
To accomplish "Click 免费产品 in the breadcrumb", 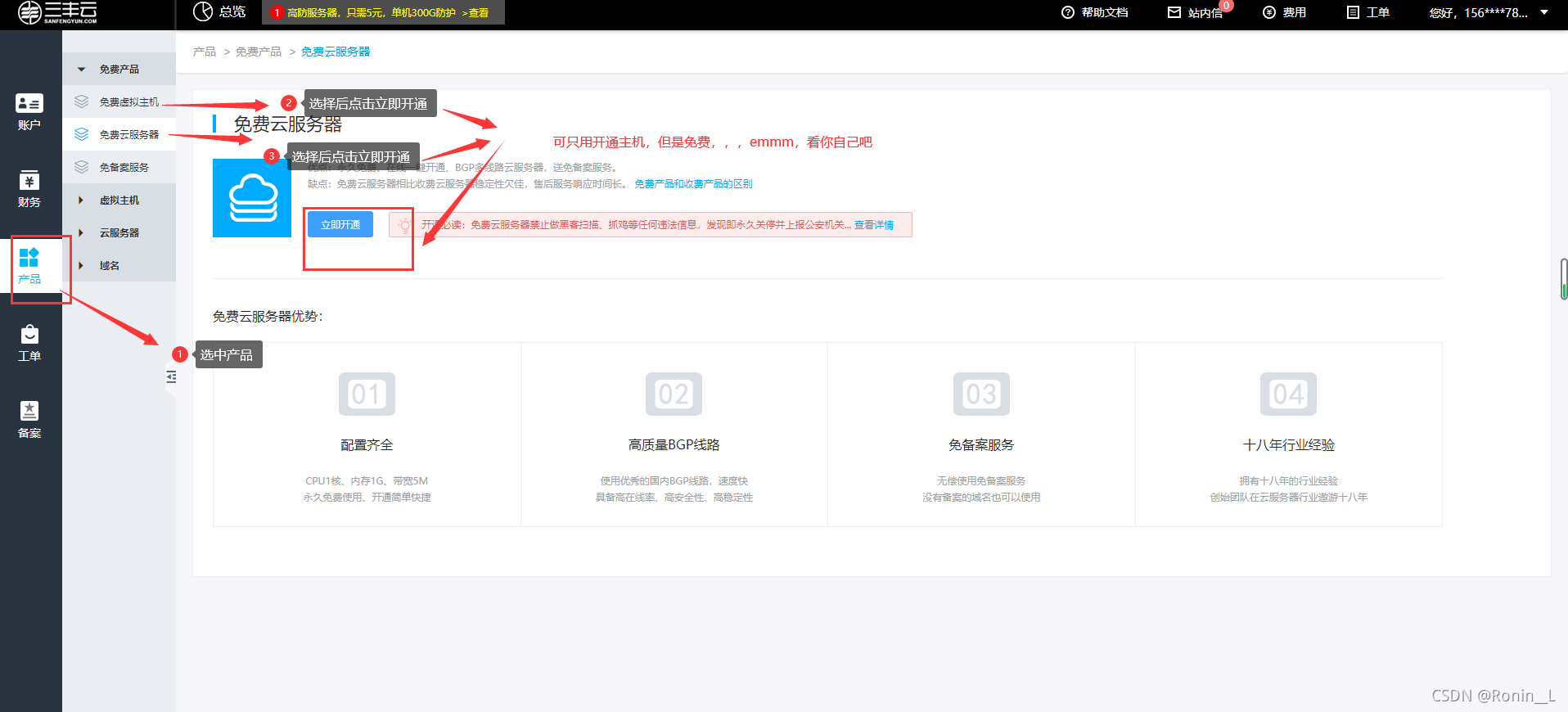I will click(259, 52).
